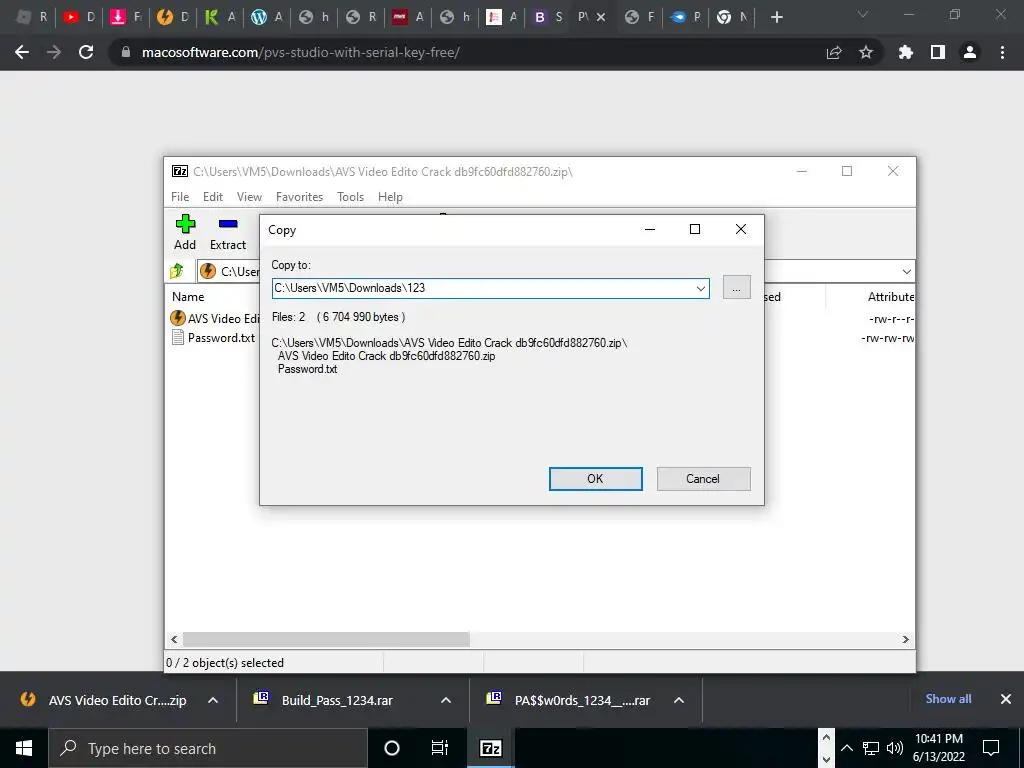The width and height of the screenshot is (1024, 768).
Task: Click the Chrome tab search chevron
Action: pyautogui.click(x=863, y=14)
